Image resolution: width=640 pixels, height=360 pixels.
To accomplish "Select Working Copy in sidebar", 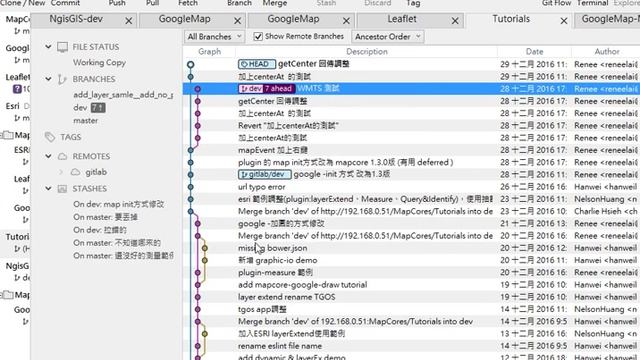I will (99, 62).
